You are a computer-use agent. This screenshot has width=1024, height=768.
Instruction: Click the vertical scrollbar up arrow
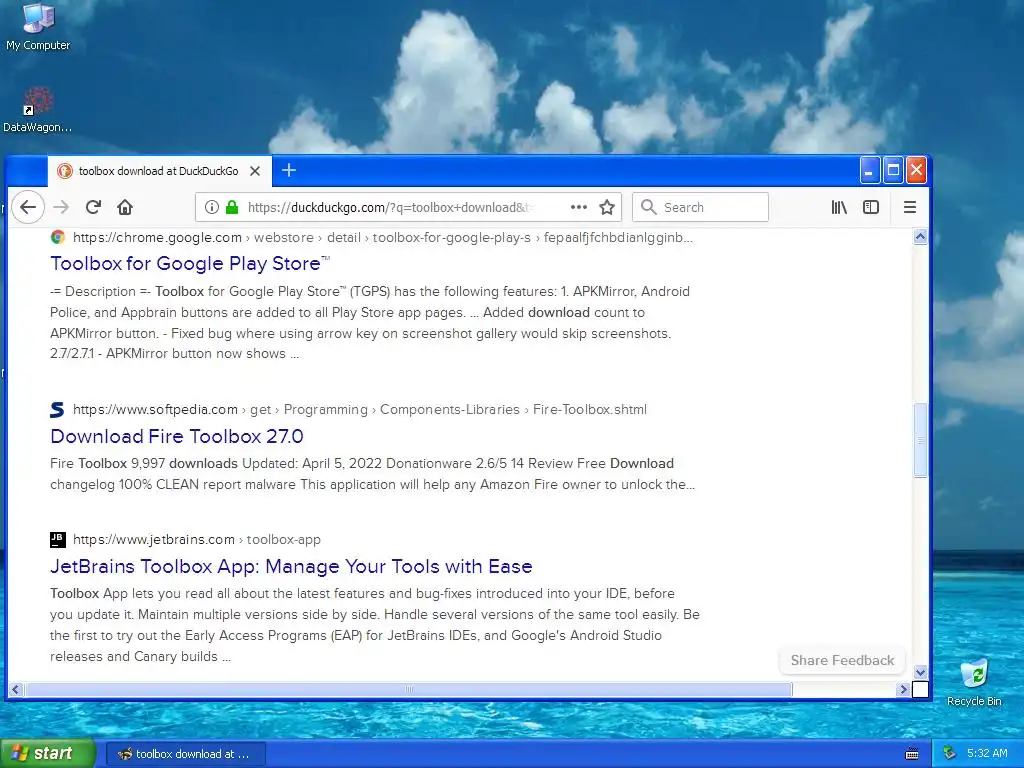pos(920,237)
